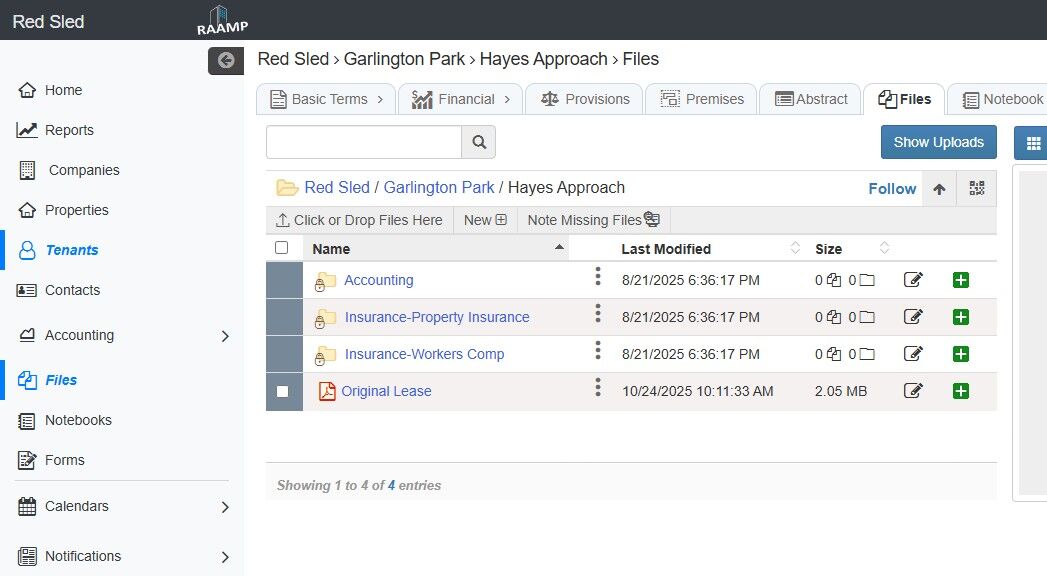
Task: Switch to grid view icon
Action: coord(1030,142)
